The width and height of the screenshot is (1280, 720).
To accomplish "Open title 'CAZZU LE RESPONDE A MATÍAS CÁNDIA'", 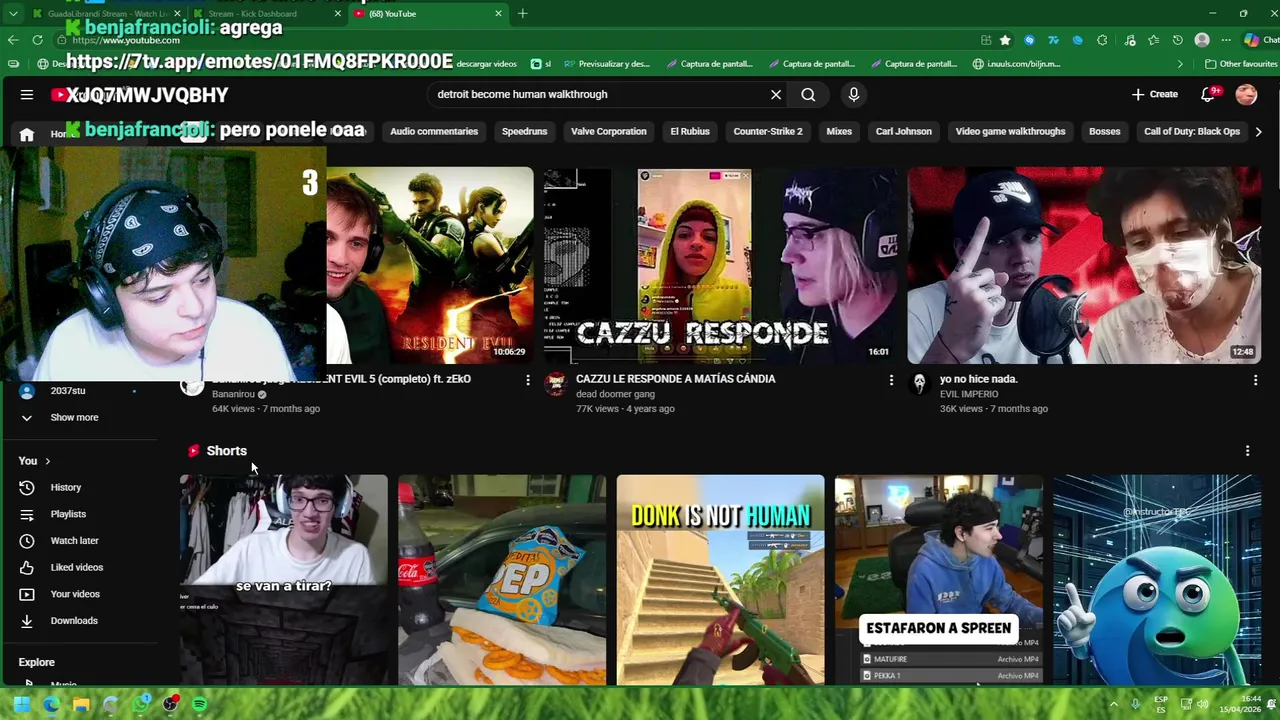I will [675, 379].
